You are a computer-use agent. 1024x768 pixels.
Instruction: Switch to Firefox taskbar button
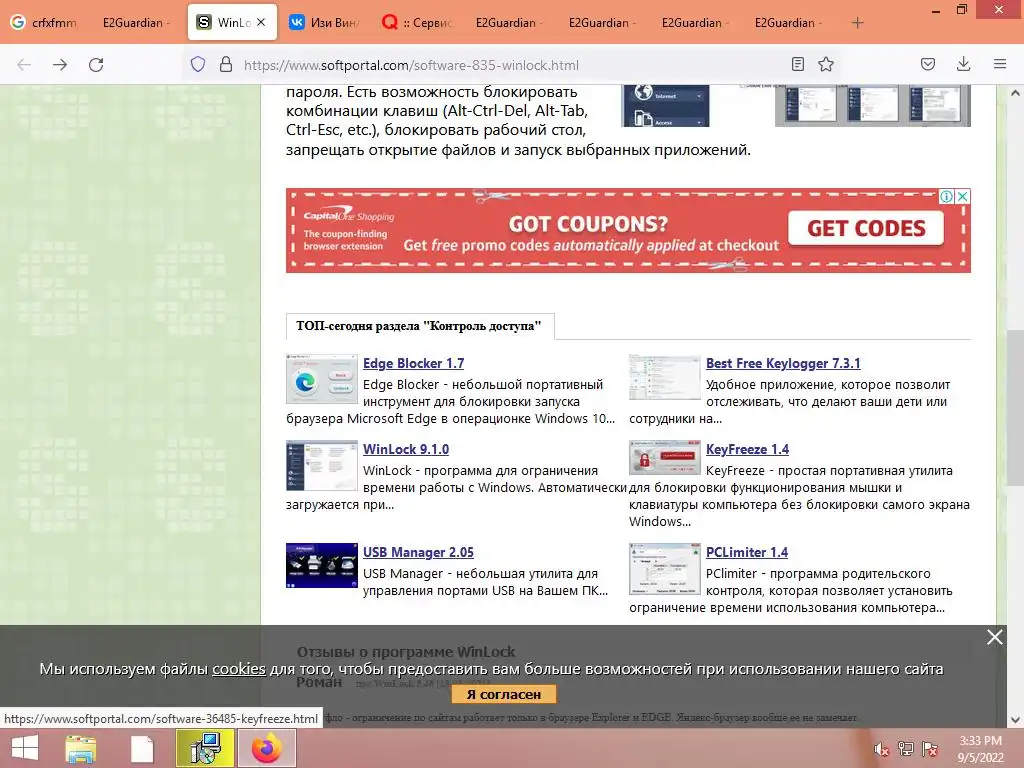(x=266, y=748)
